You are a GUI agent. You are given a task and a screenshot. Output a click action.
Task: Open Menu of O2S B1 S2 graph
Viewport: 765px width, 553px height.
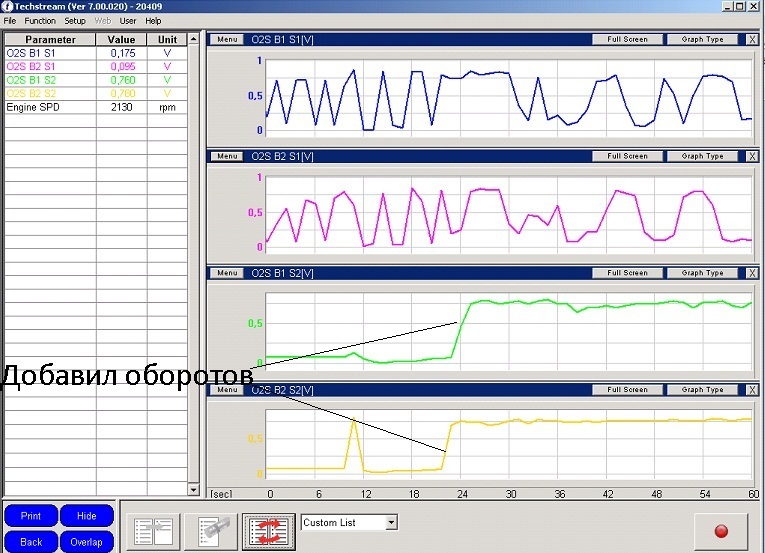coord(226,273)
